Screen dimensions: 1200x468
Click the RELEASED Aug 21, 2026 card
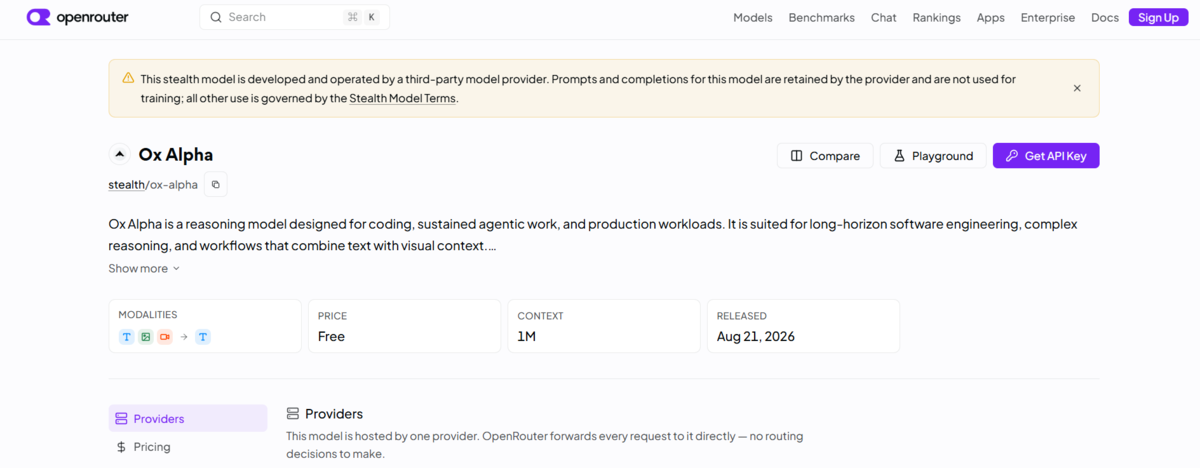pyautogui.click(x=803, y=326)
